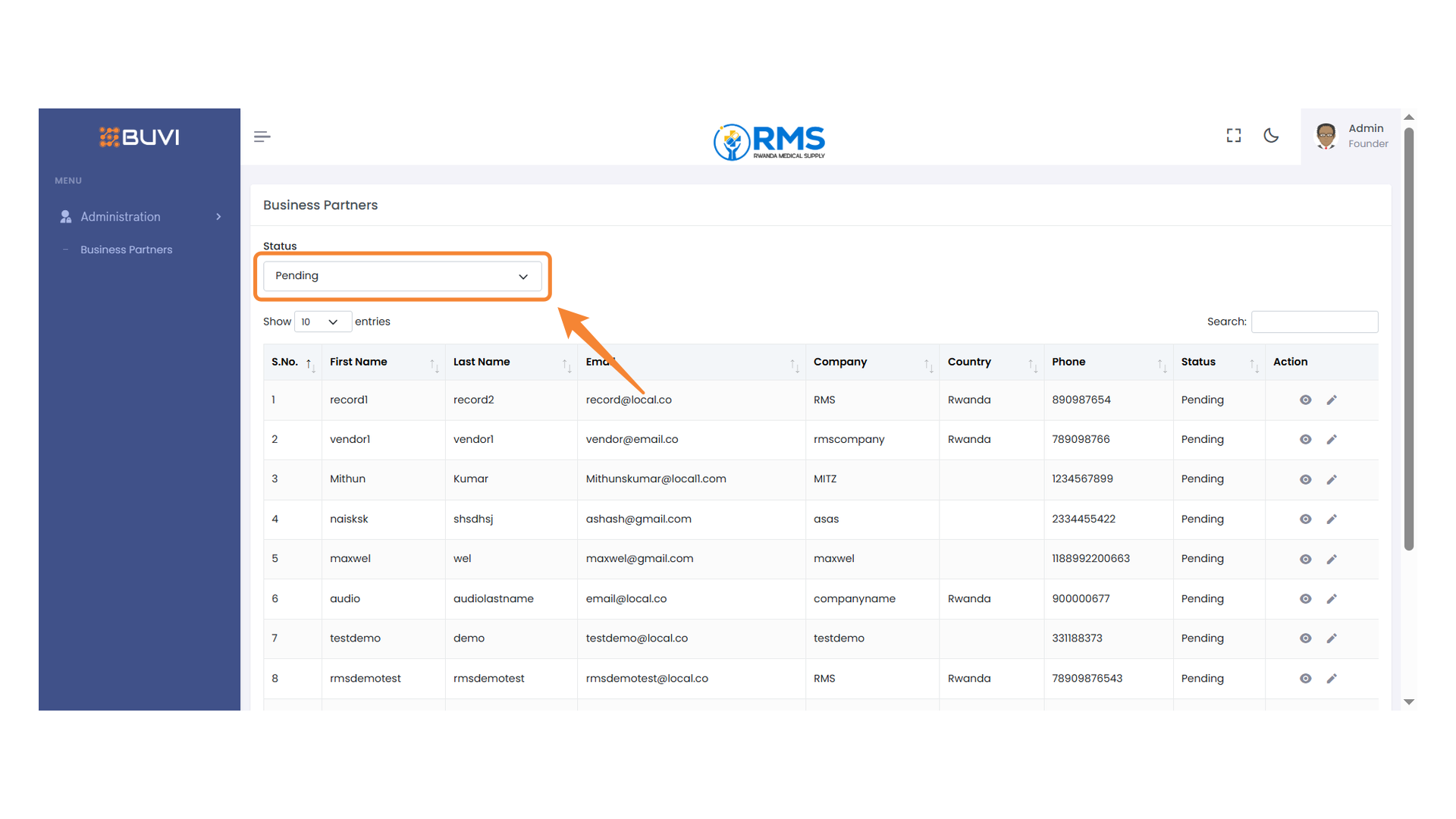Enable fullscreen mode
The image size is (1456, 819).
(x=1234, y=135)
